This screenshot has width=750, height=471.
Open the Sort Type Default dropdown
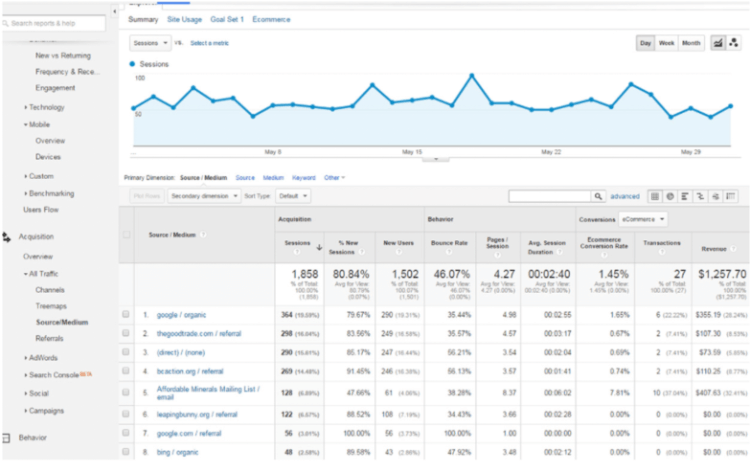click(x=293, y=196)
